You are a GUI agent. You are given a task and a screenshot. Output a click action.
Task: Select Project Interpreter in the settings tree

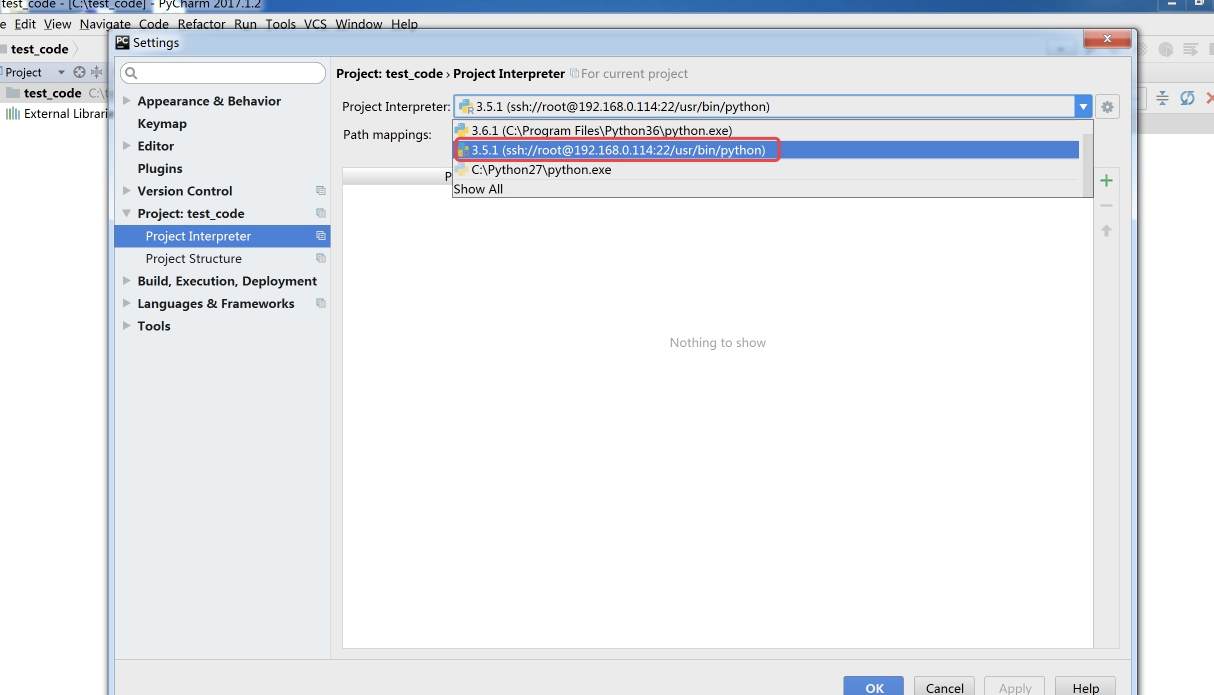(x=222, y=236)
